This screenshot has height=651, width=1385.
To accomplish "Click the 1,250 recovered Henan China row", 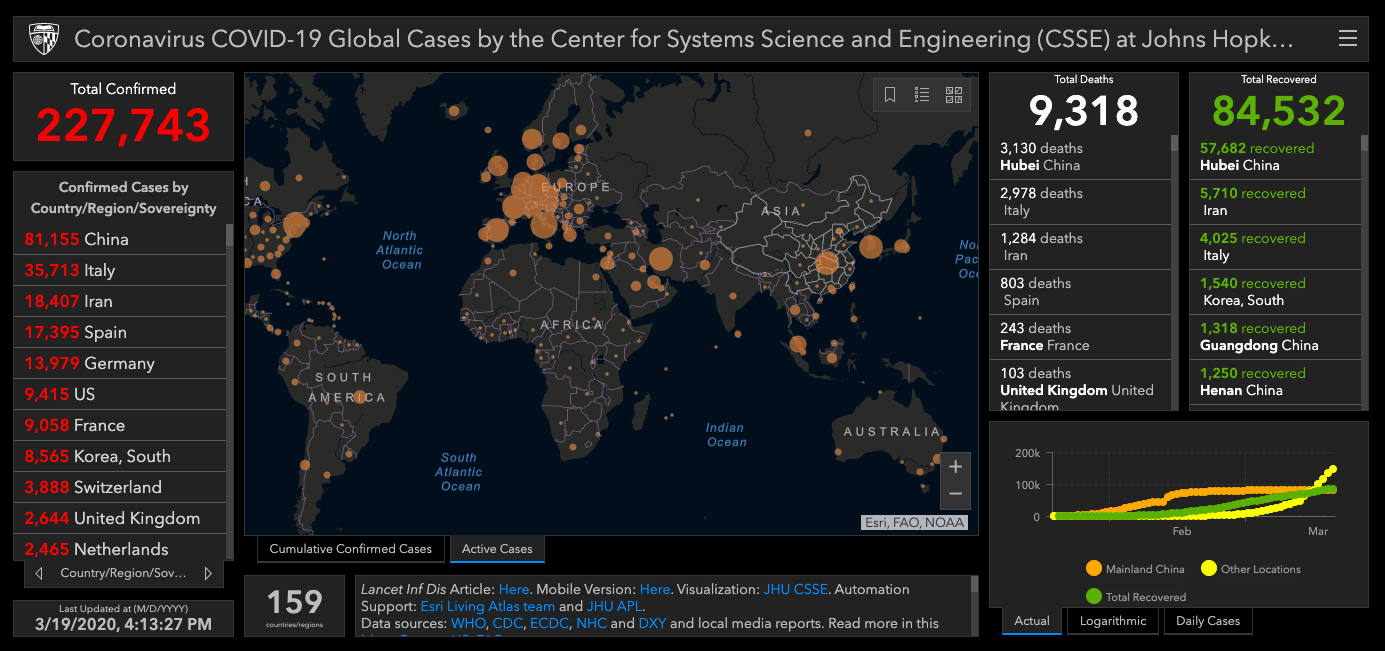I will 1275,382.
